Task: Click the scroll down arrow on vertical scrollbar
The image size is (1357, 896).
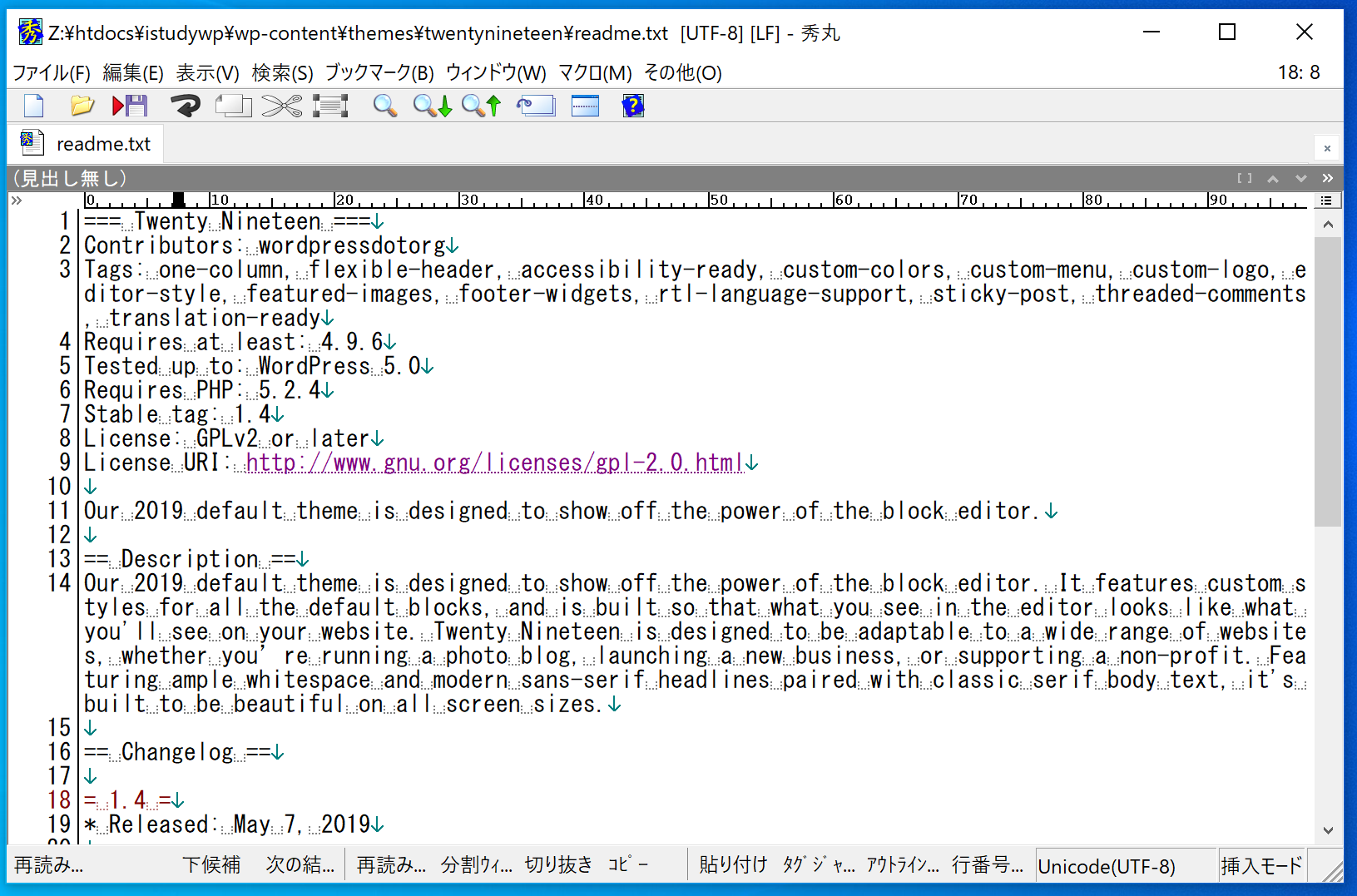Action: click(x=1328, y=830)
